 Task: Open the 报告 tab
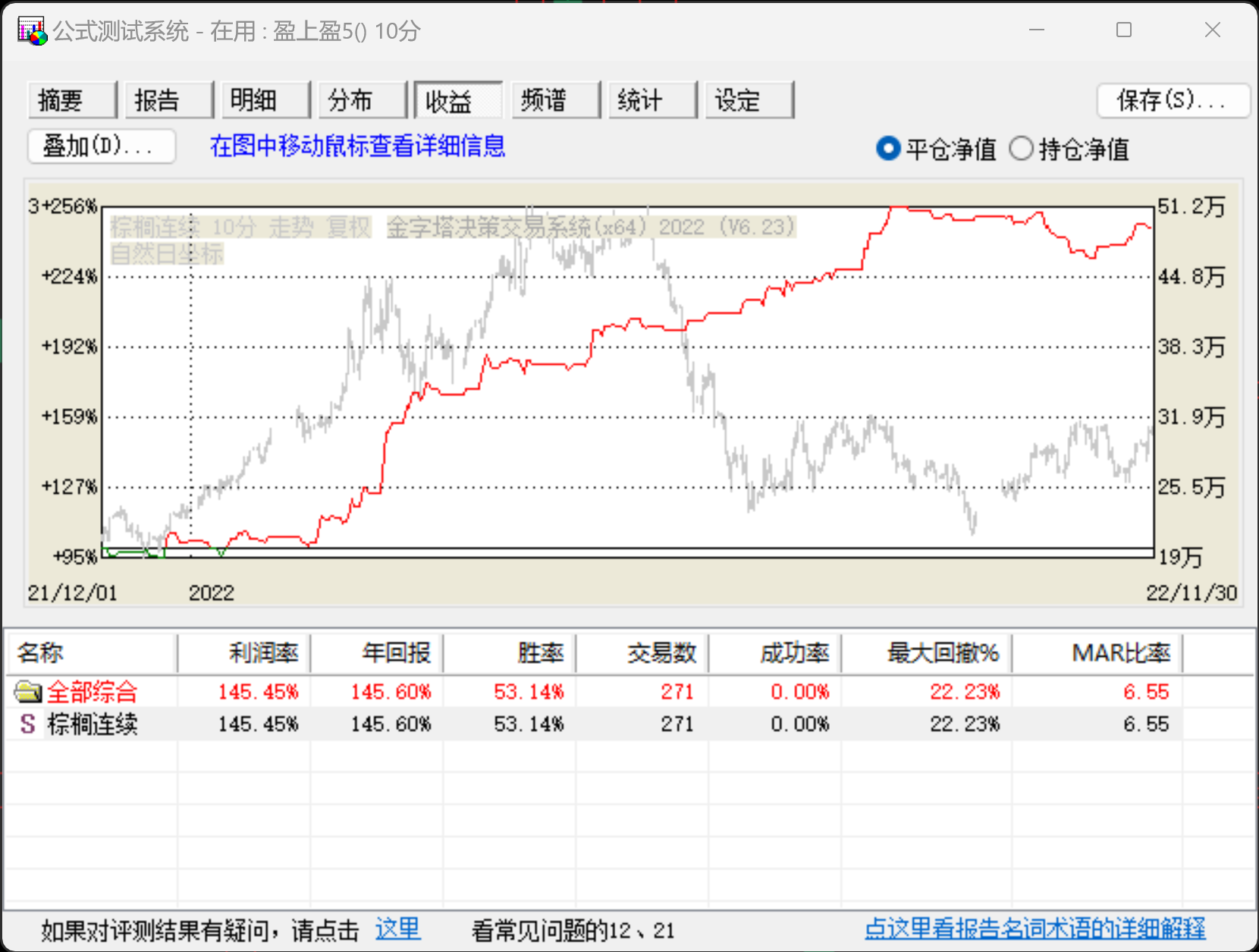pyautogui.click(x=168, y=100)
